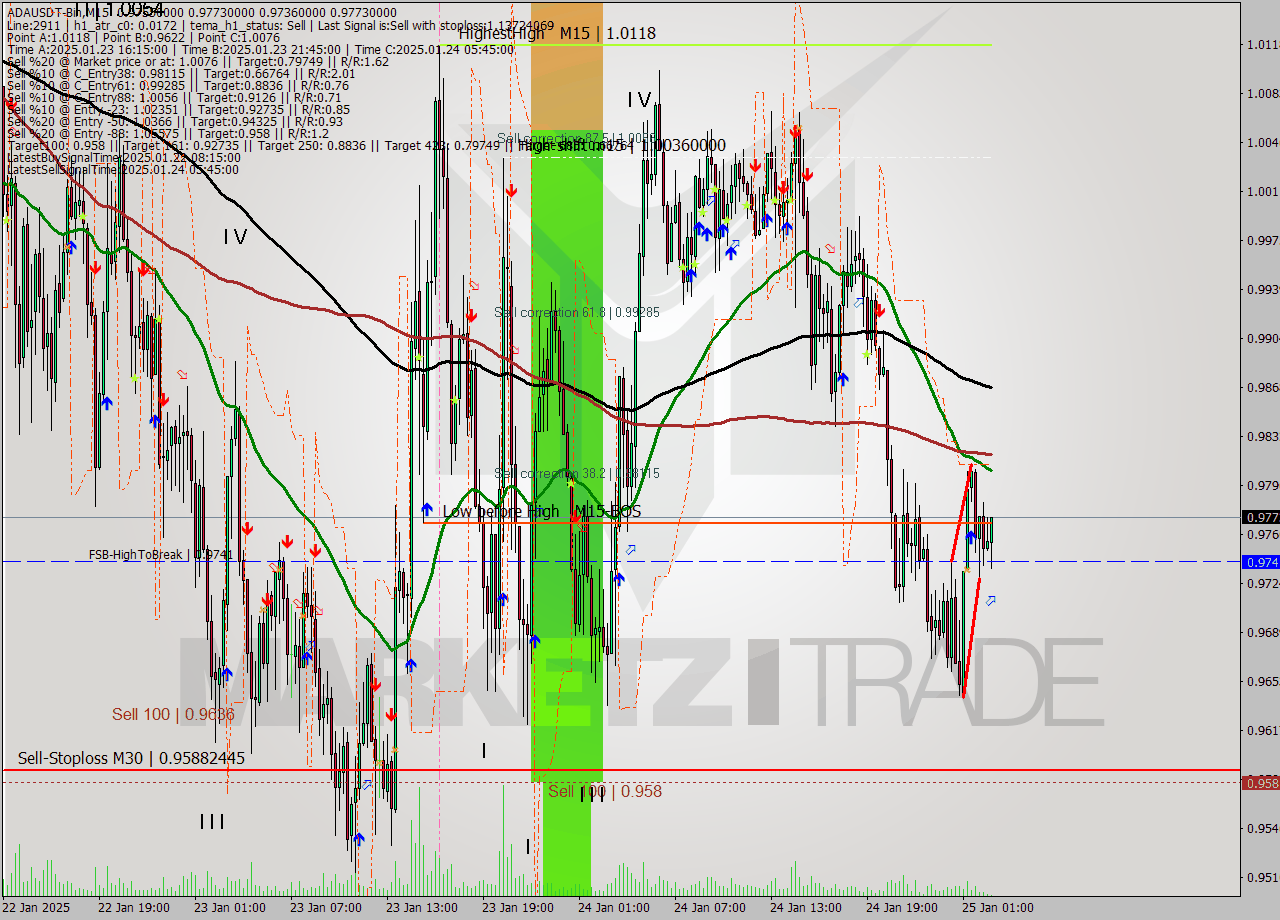Click the Sell 100 | 0.958 label
The height and width of the screenshot is (920, 1280).
coord(605,791)
